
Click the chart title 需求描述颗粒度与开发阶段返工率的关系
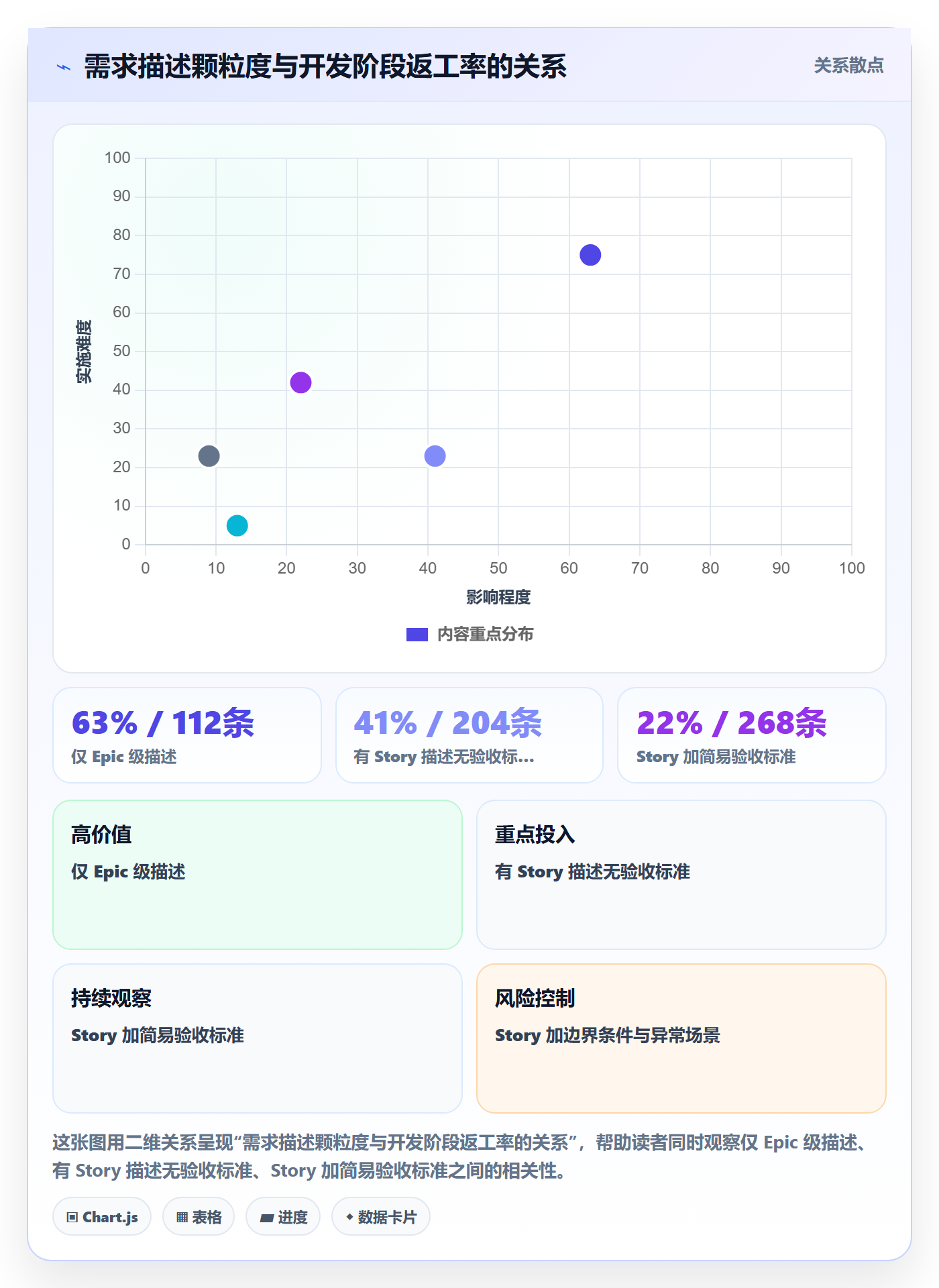pyautogui.click(x=325, y=67)
